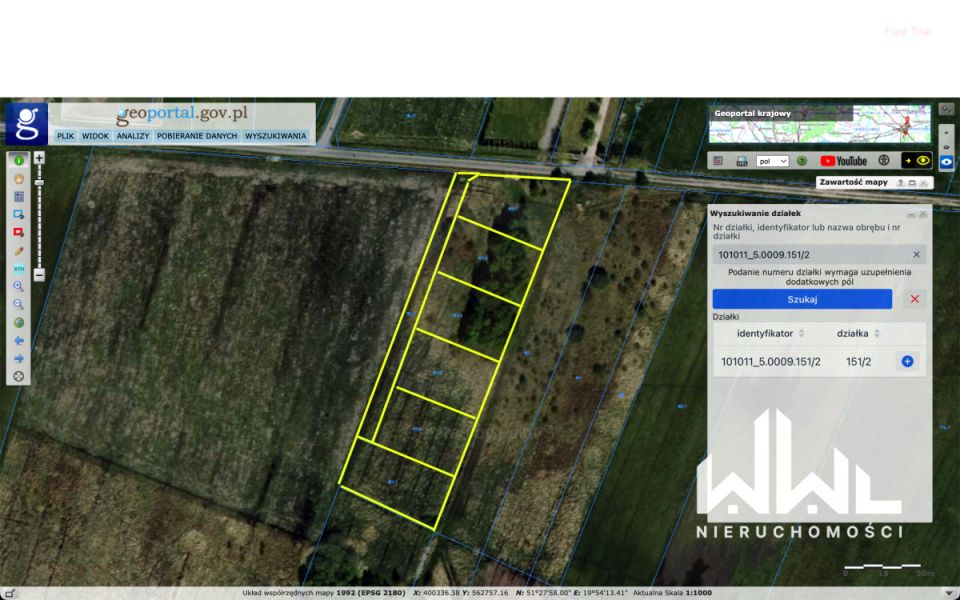Image resolution: width=960 pixels, height=600 pixels.
Task: Sort results by identyfikator column
Action: tap(765, 333)
